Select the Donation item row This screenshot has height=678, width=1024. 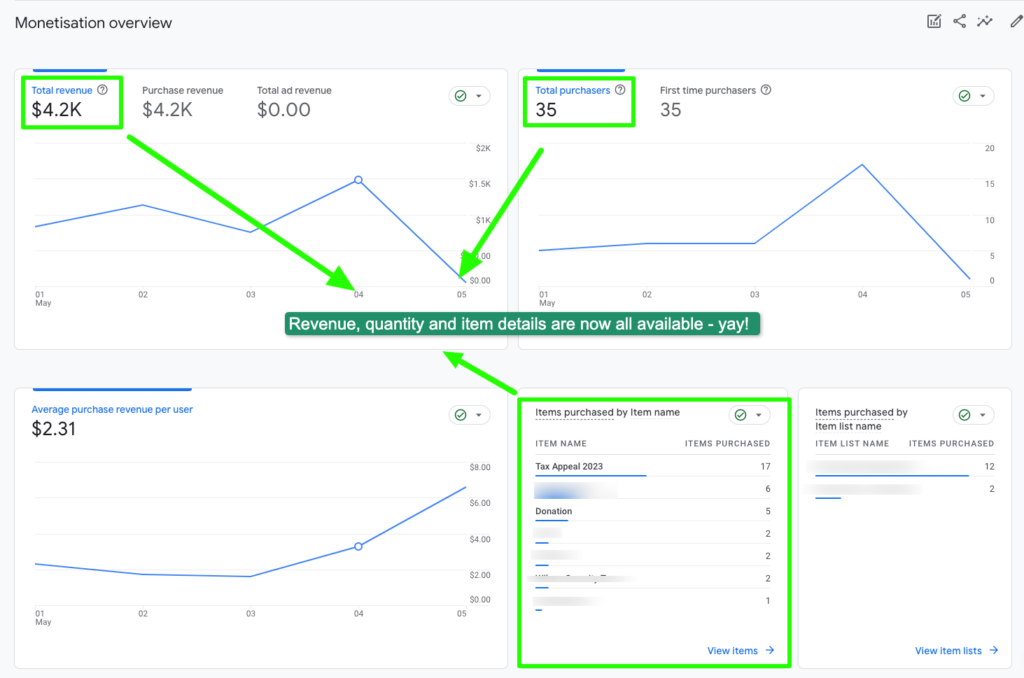(x=552, y=510)
